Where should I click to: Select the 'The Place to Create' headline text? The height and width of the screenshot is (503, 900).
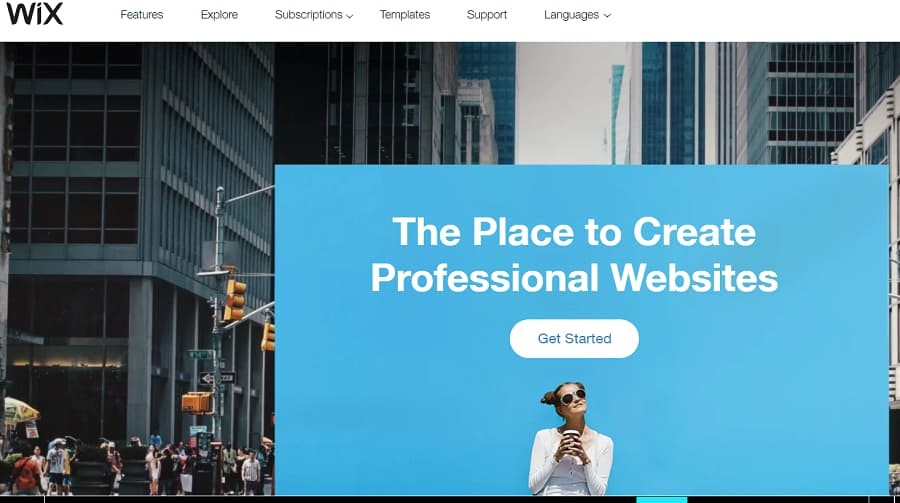tap(574, 232)
